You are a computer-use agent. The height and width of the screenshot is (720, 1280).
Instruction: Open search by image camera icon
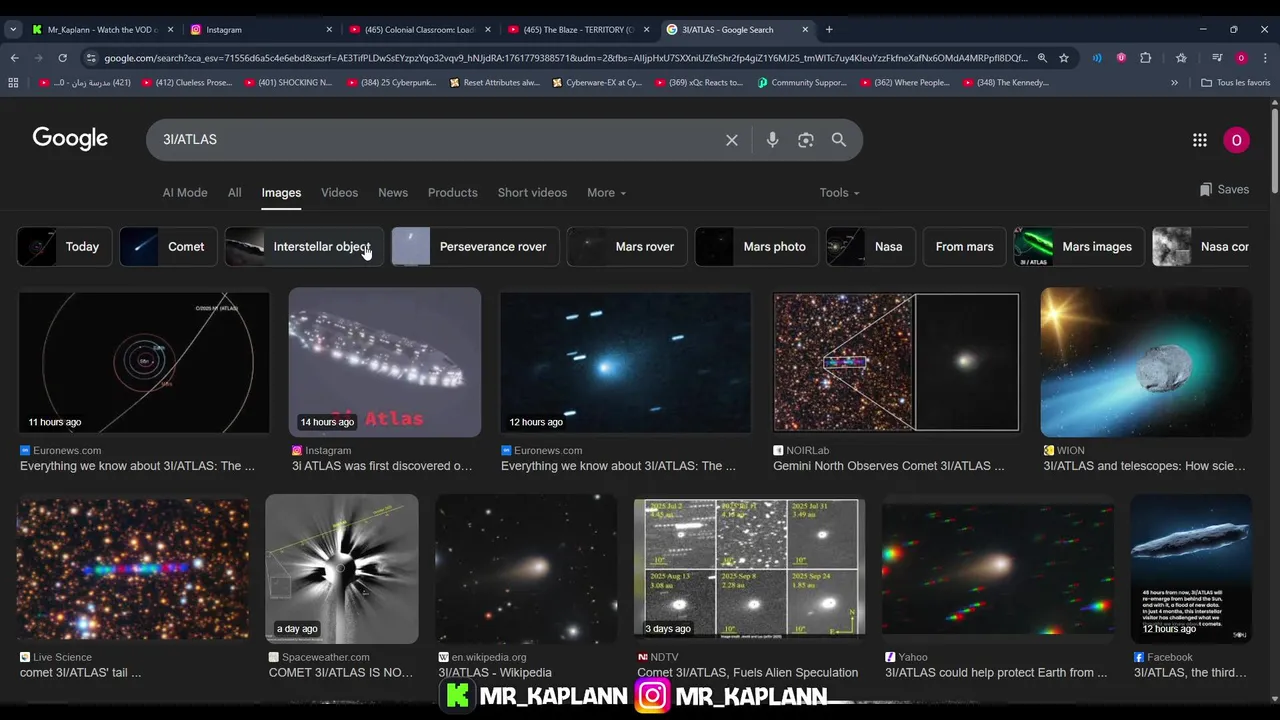coord(806,140)
